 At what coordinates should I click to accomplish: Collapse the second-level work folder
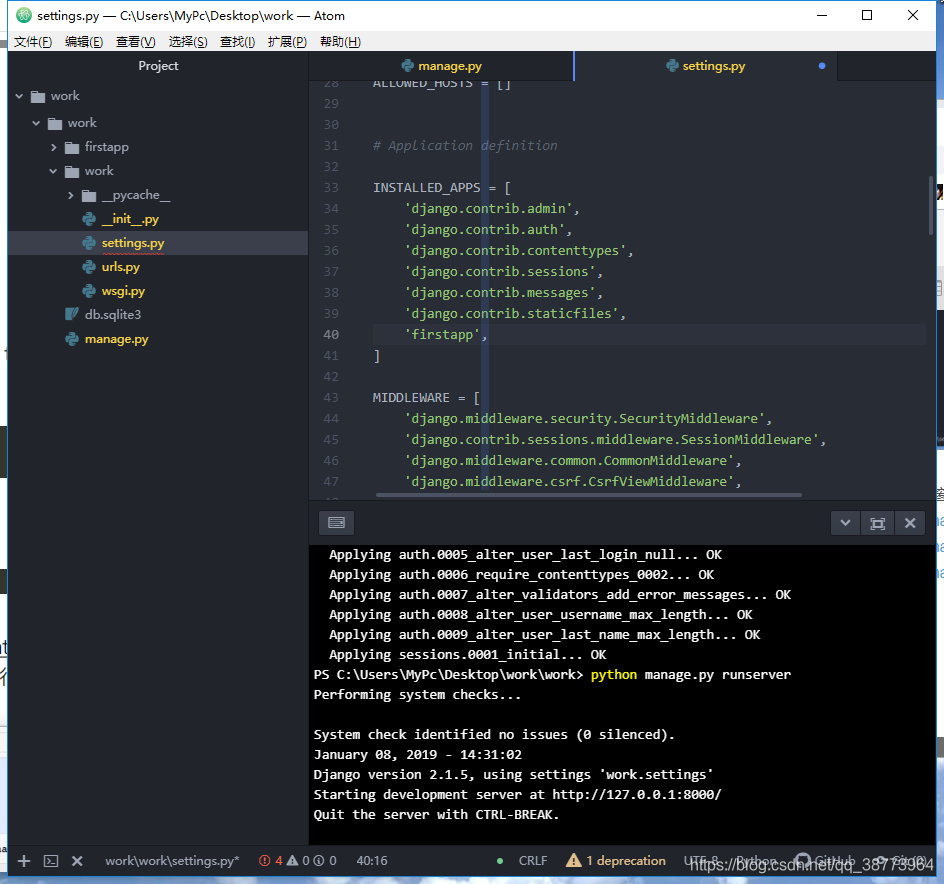coord(36,123)
